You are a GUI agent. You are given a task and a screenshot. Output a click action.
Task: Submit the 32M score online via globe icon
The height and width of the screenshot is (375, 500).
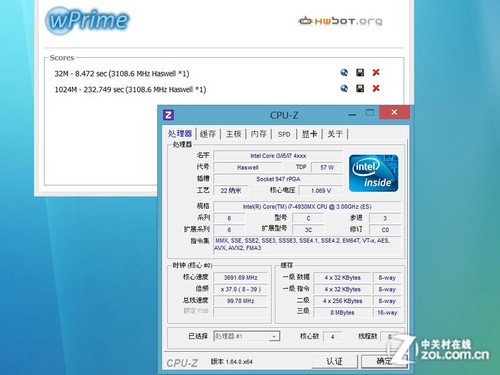point(344,73)
